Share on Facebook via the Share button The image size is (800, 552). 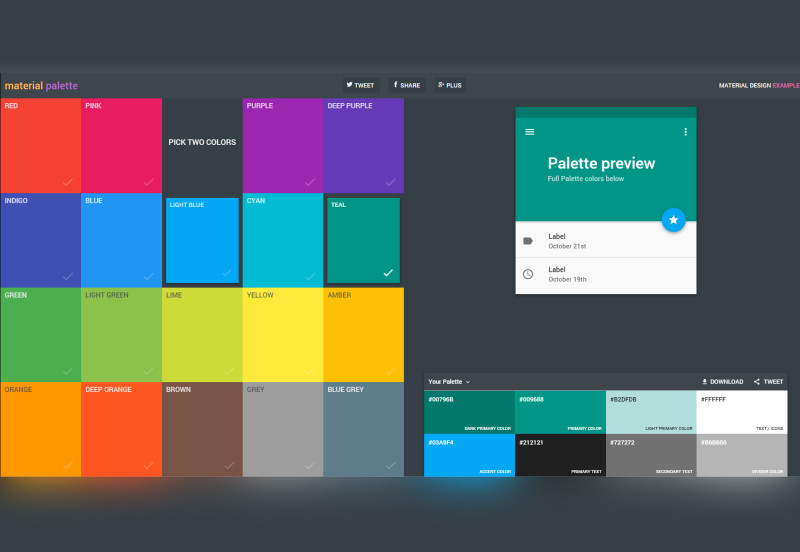coord(406,85)
